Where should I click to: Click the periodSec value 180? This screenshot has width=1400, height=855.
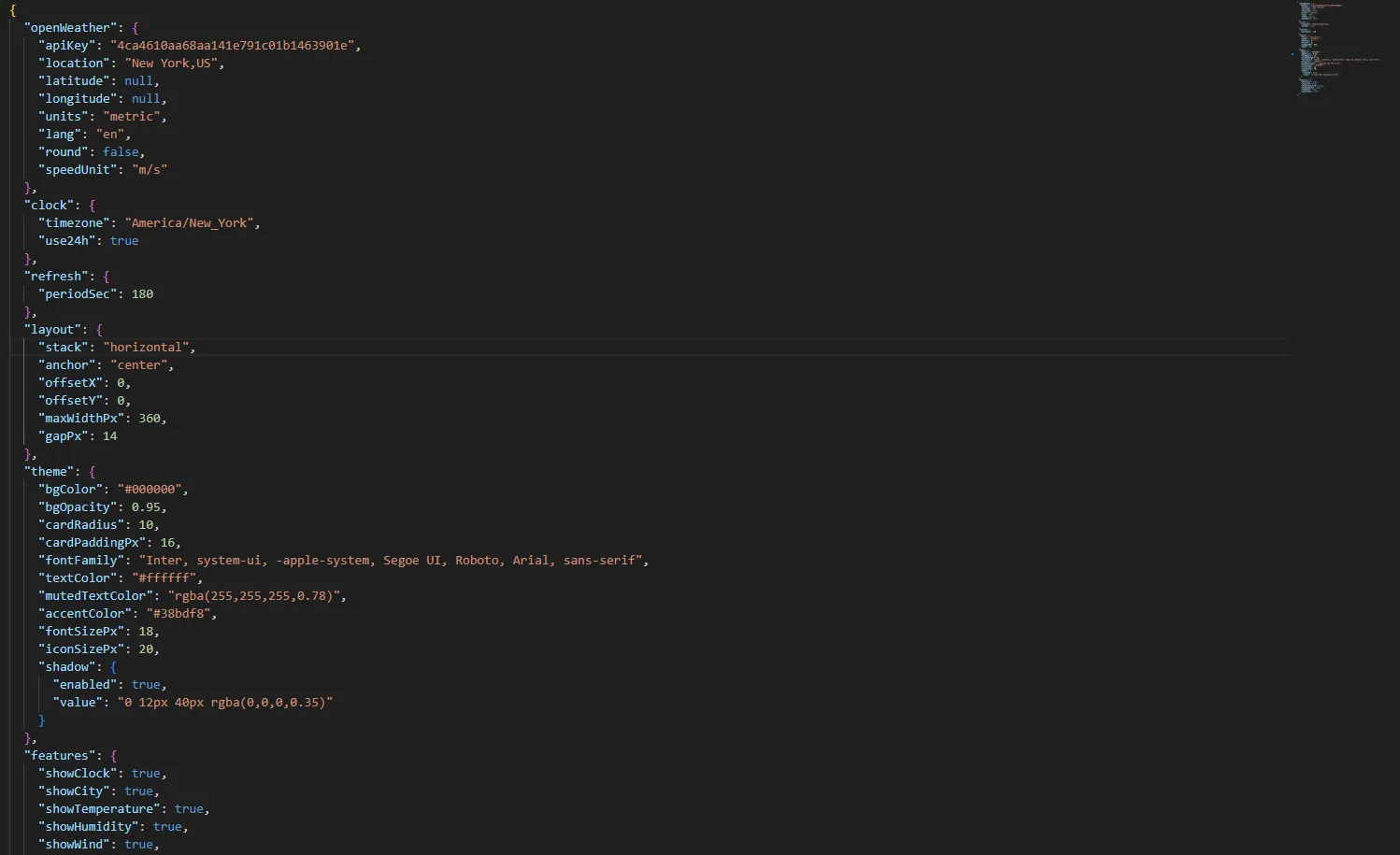coord(142,293)
